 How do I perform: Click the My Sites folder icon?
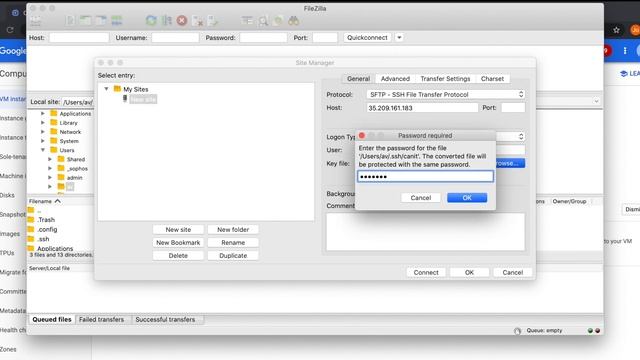point(118,89)
